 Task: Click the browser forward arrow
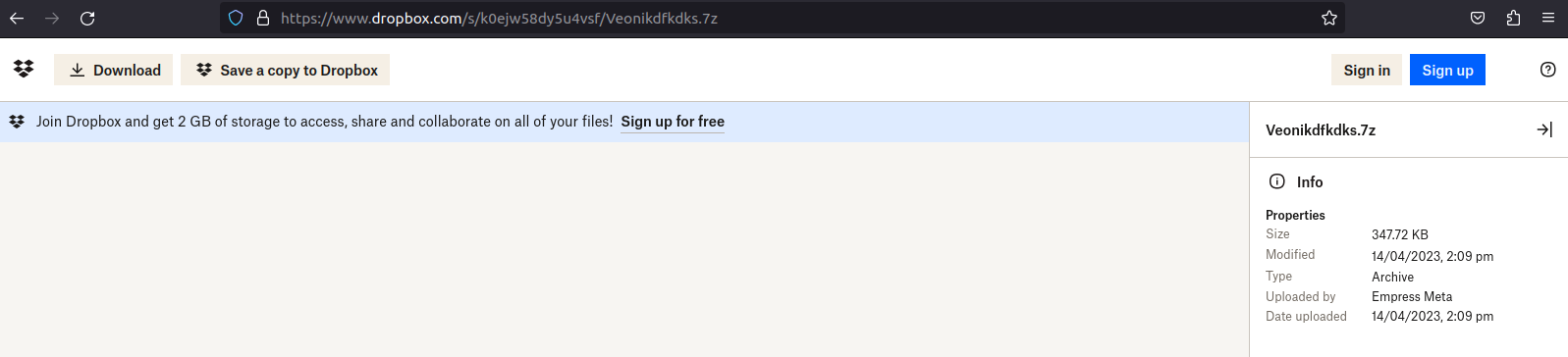pos(52,18)
